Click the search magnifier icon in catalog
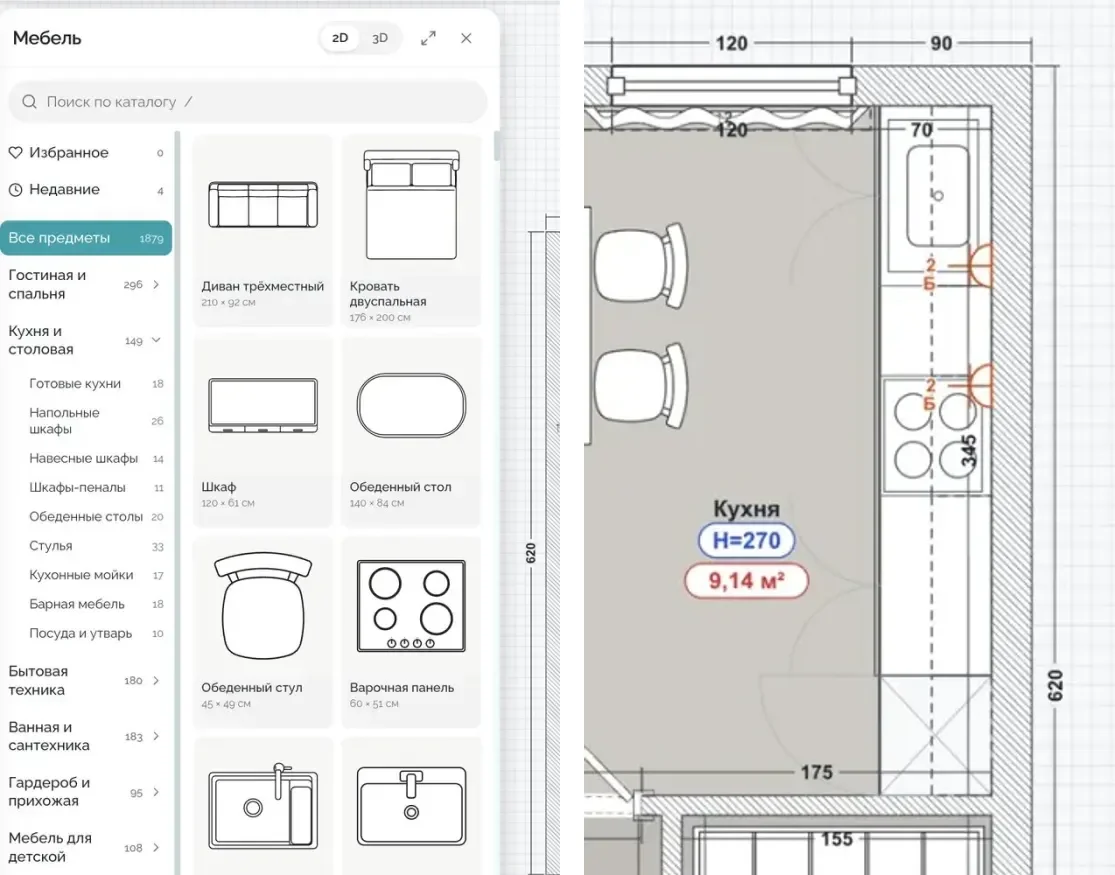Screen dimensions: 1115x875 tap(29, 102)
